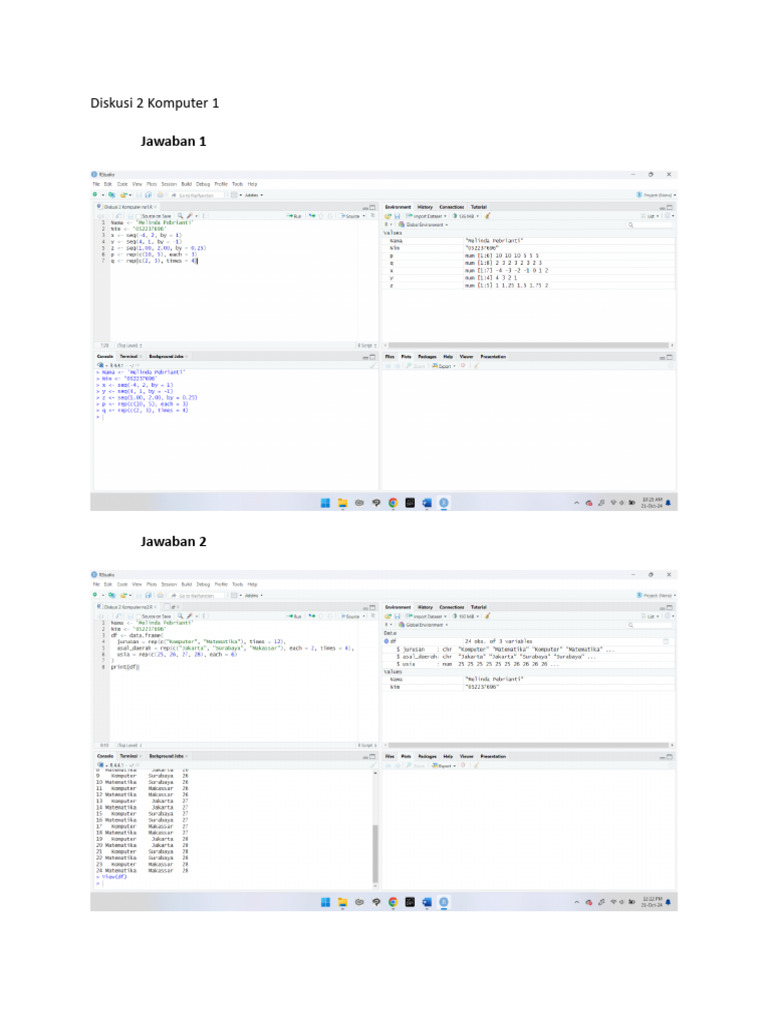Click the Go to file/function field in Jawaban 1

tap(197, 195)
